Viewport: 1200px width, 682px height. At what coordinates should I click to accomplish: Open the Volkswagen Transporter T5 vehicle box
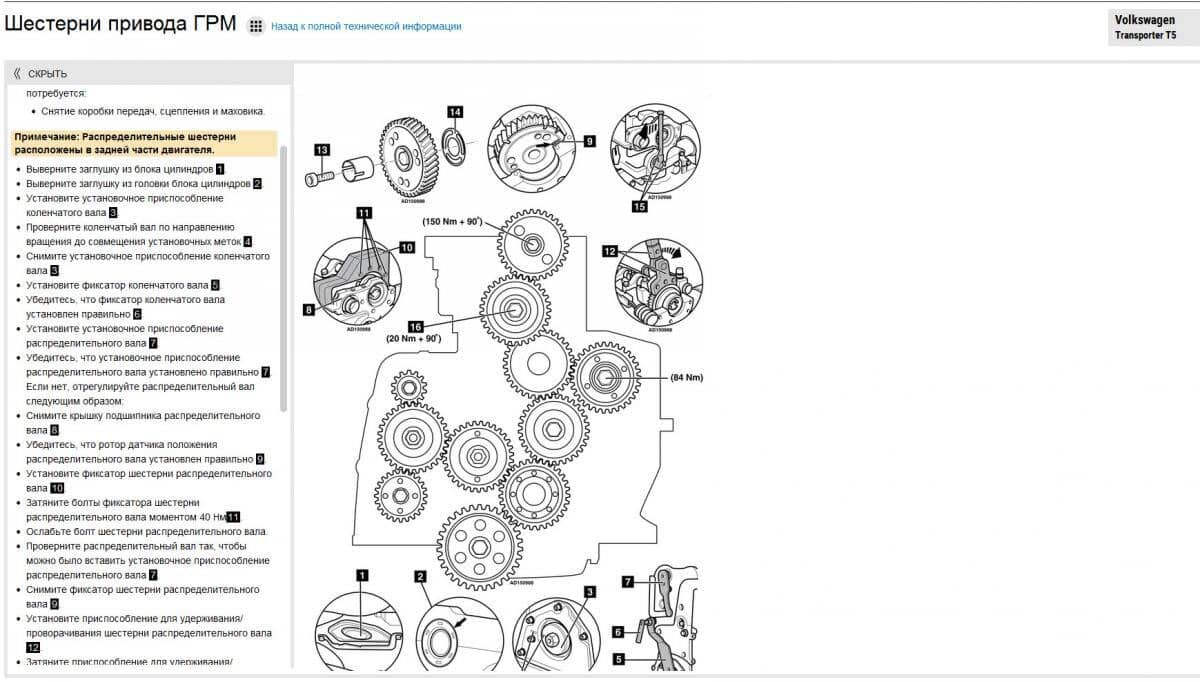coord(1152,27)
